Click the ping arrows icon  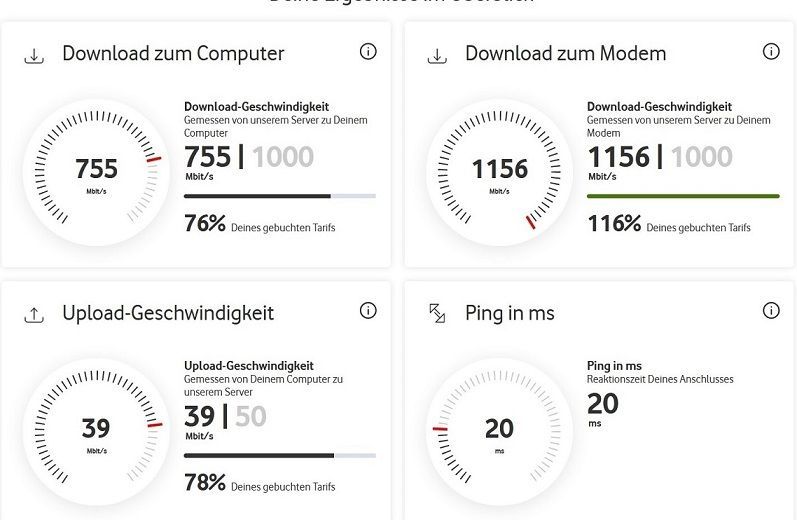click(x=437, y=314)
